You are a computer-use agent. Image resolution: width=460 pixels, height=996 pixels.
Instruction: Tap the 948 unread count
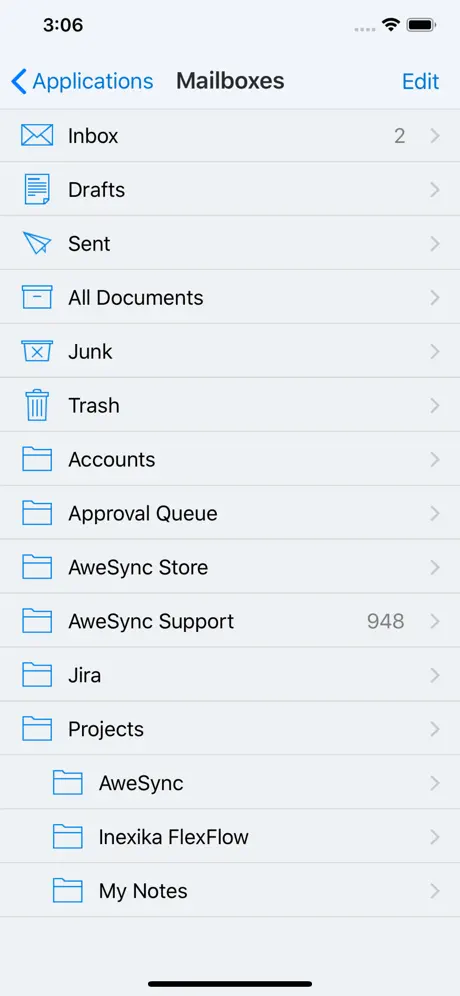coord(386,621)
